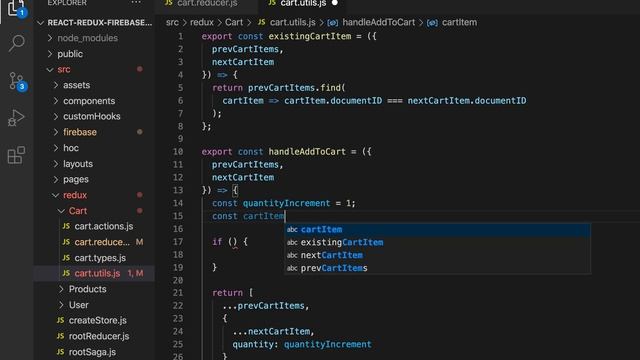The width and height of the screenshot is (640, 360).
Task: Open the Explorer view in activity bar
Action: [x=16, y=8]
